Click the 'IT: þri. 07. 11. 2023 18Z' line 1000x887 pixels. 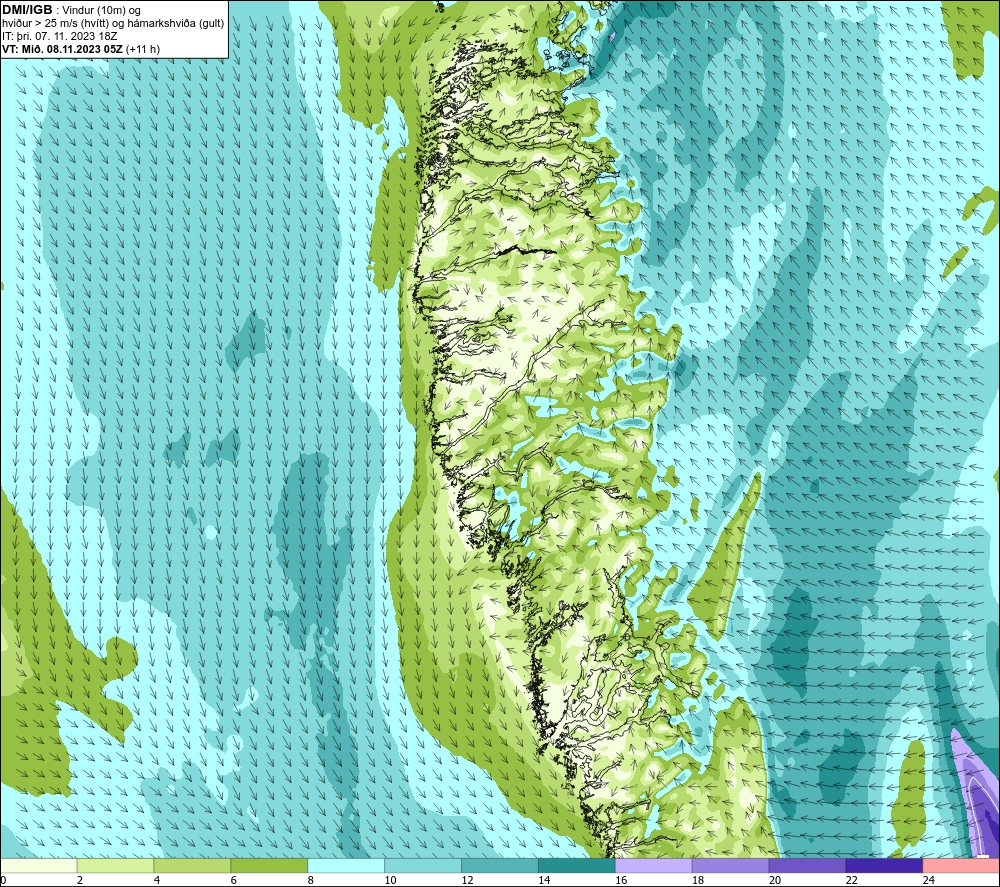tap(60, 36)
